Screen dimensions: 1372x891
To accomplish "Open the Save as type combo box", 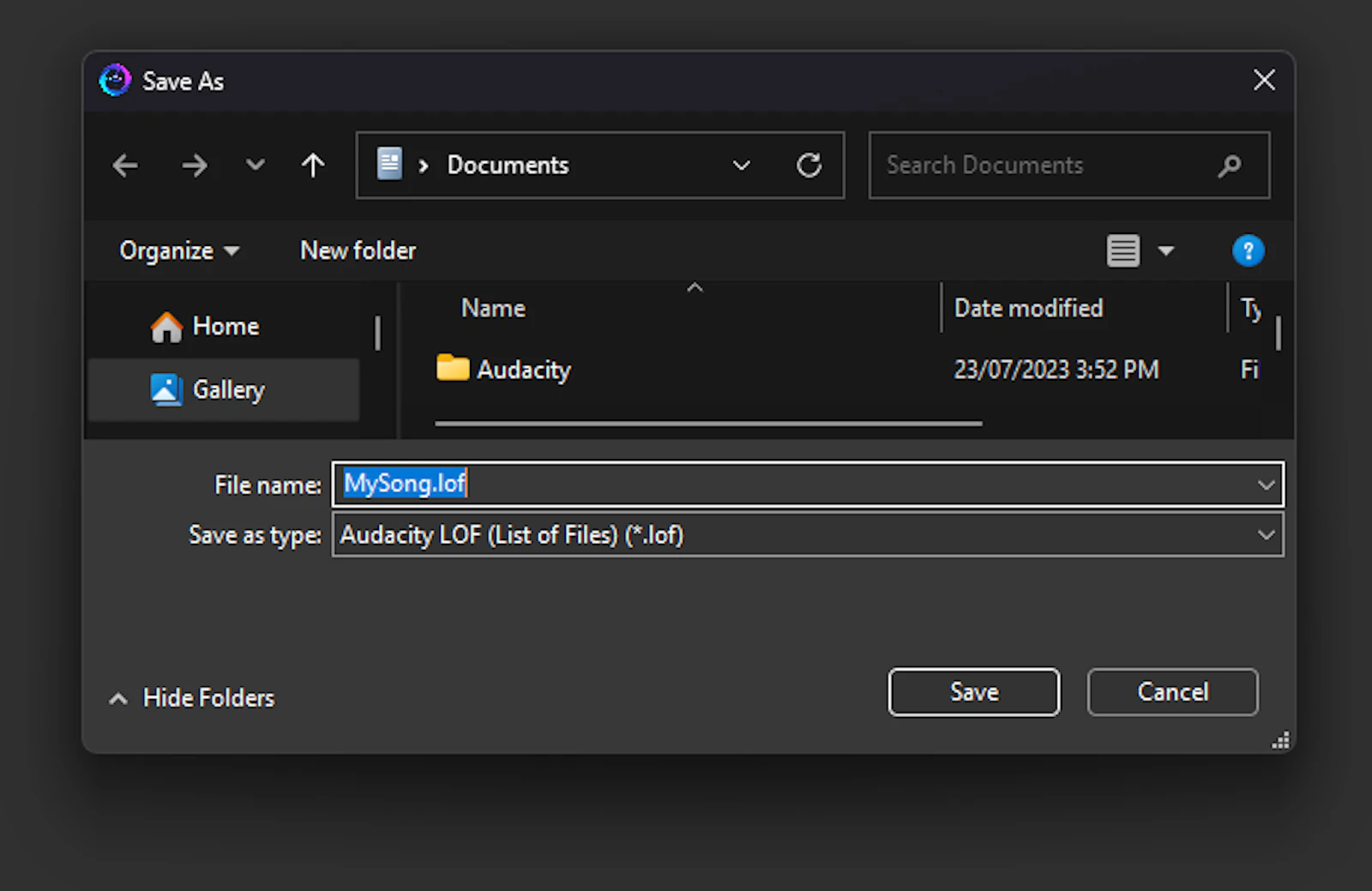I will click(808, 534).
